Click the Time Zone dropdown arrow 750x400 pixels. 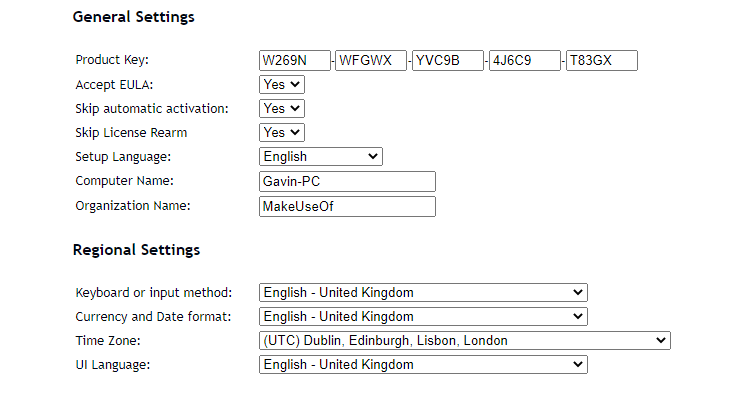[660, 341]
